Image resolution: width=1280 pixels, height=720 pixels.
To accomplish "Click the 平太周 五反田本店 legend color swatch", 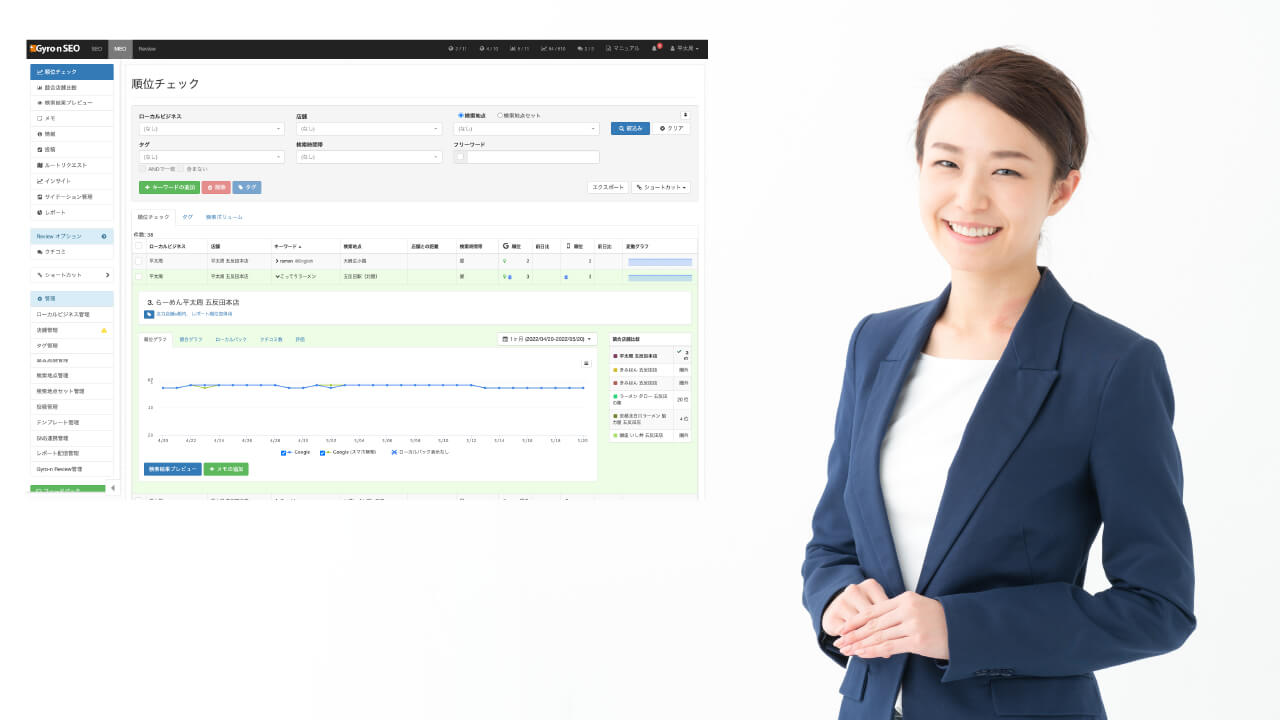I will tap(615, 355).
